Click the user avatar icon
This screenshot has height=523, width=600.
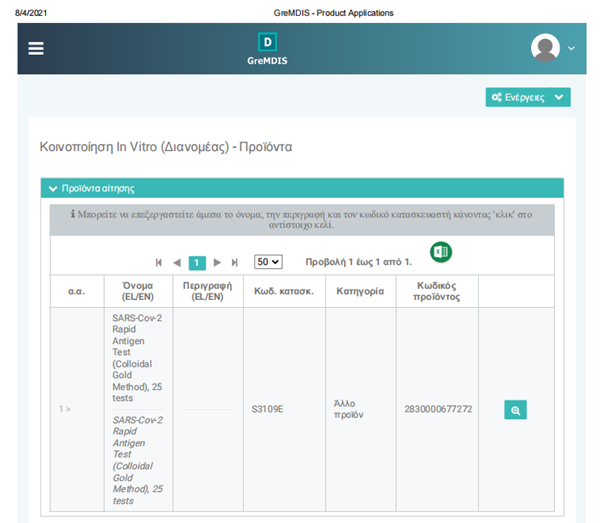point(545,48)
